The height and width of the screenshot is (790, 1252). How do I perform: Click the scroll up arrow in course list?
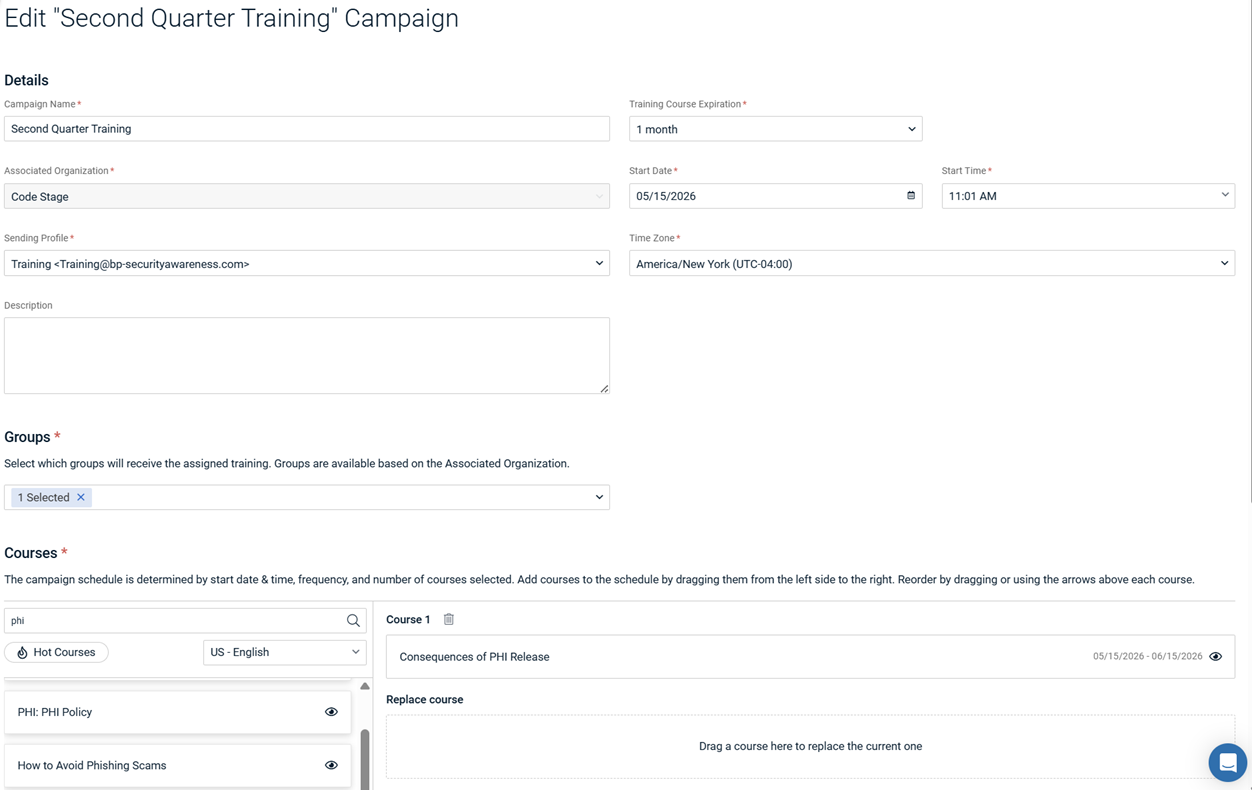(365, 686)
